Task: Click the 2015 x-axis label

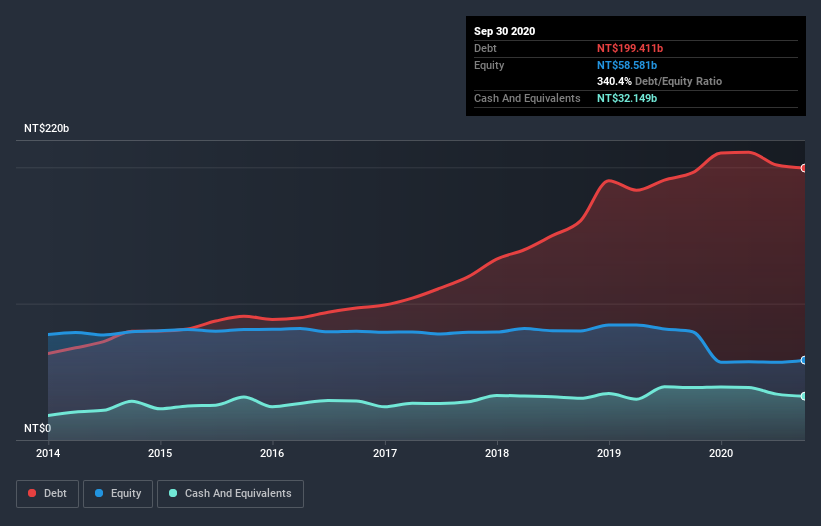Action: coord(160,453)
